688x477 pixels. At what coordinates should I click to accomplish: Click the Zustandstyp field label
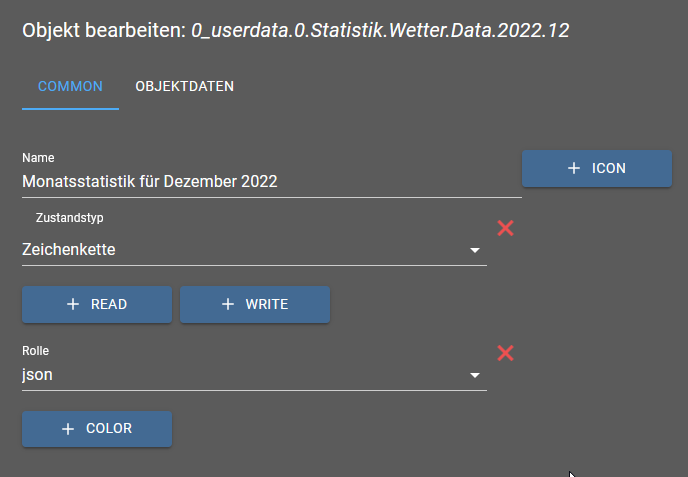(x=69, y=217)
